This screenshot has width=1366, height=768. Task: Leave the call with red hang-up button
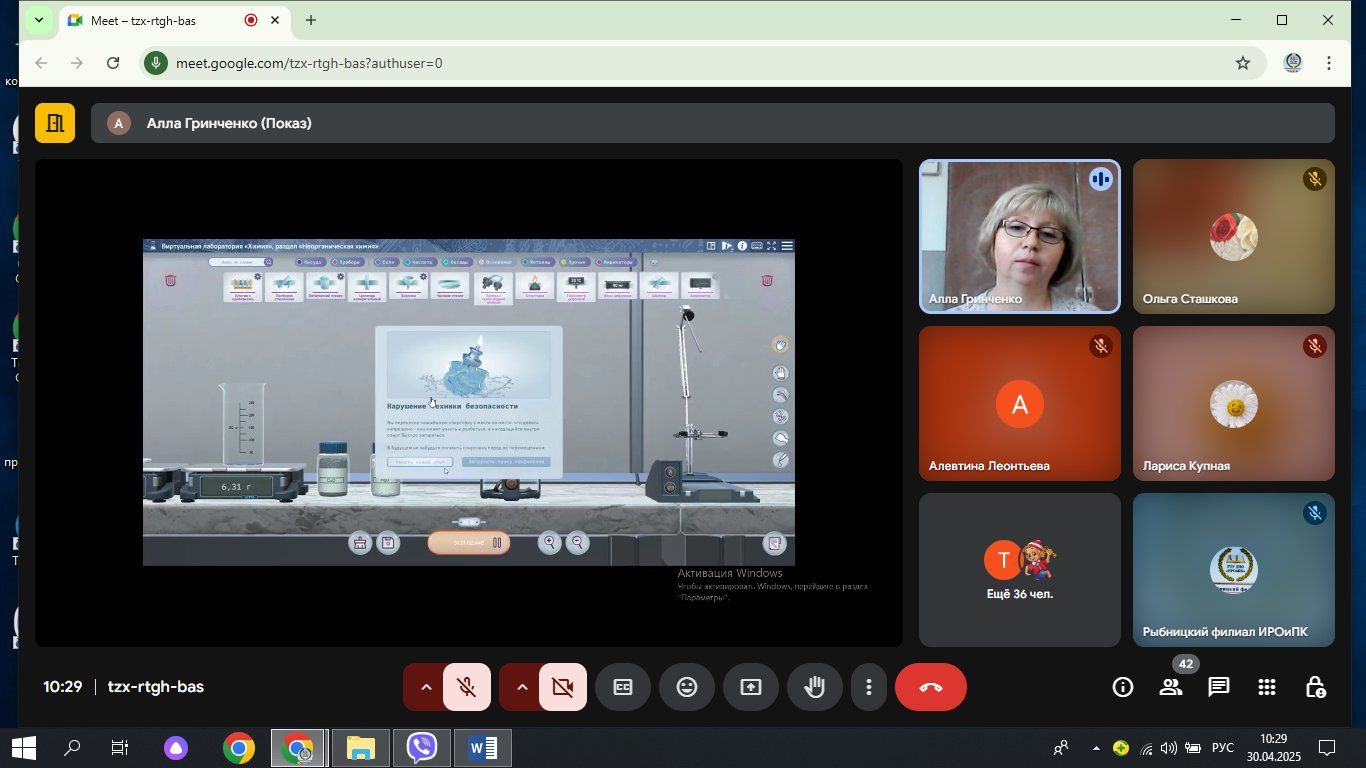(x=931, y=687)
